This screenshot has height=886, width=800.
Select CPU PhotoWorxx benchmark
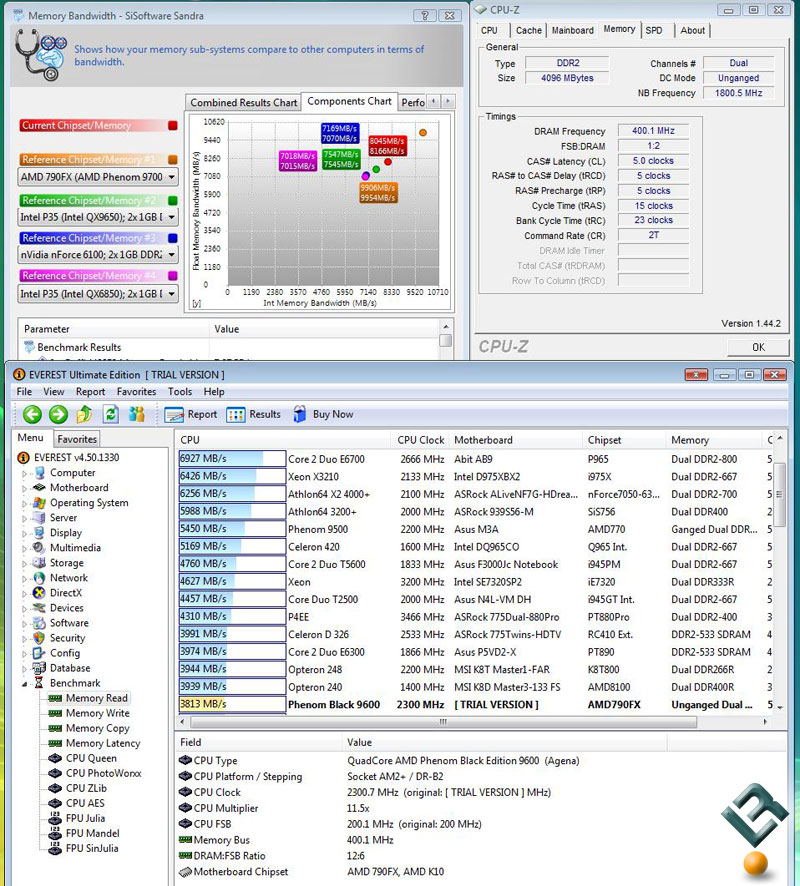pyautogui.click(x=103, y=773)
